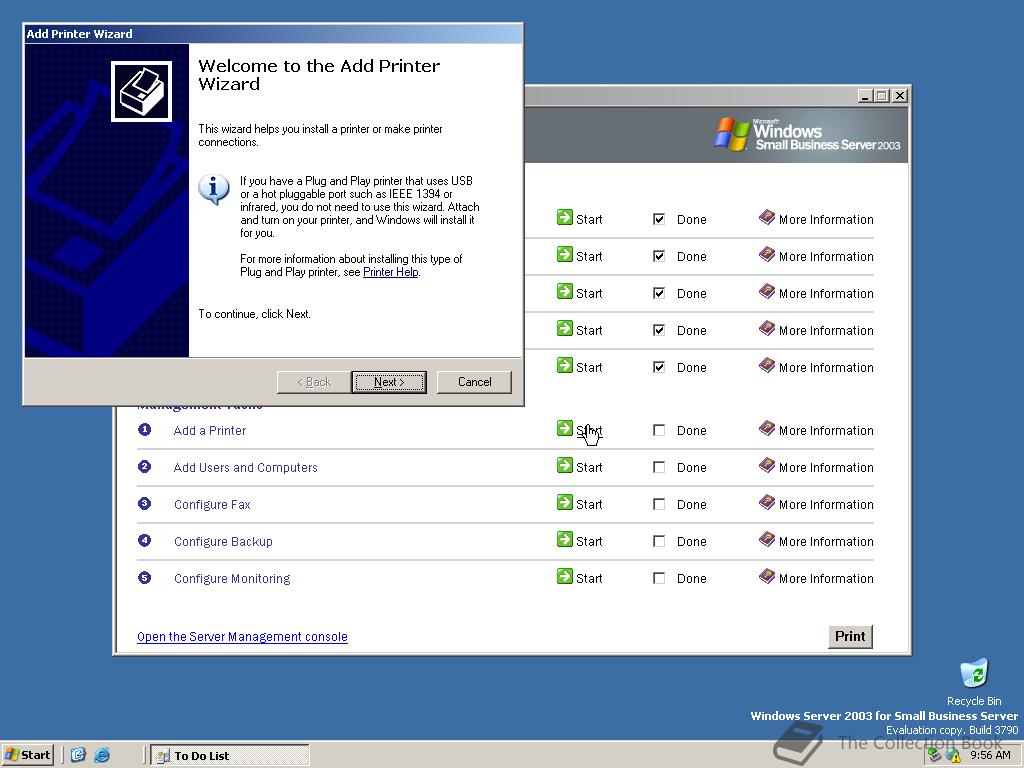
Task: Maximize the To Do List window
Action: point(881,96)
